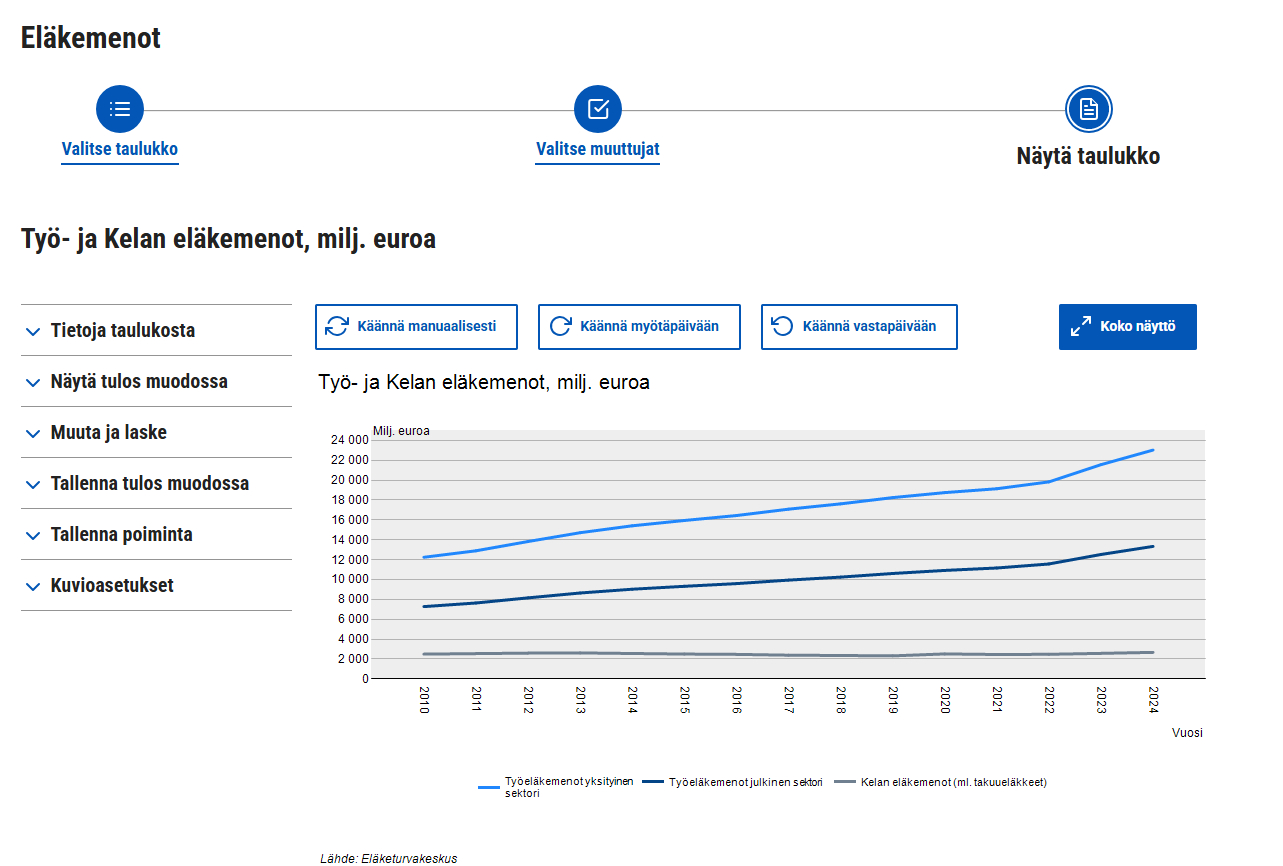This screenshot has width=1283, height=866.
Task: Expand the Kuvioasetukset chart settings
Action: pos(112,586)
